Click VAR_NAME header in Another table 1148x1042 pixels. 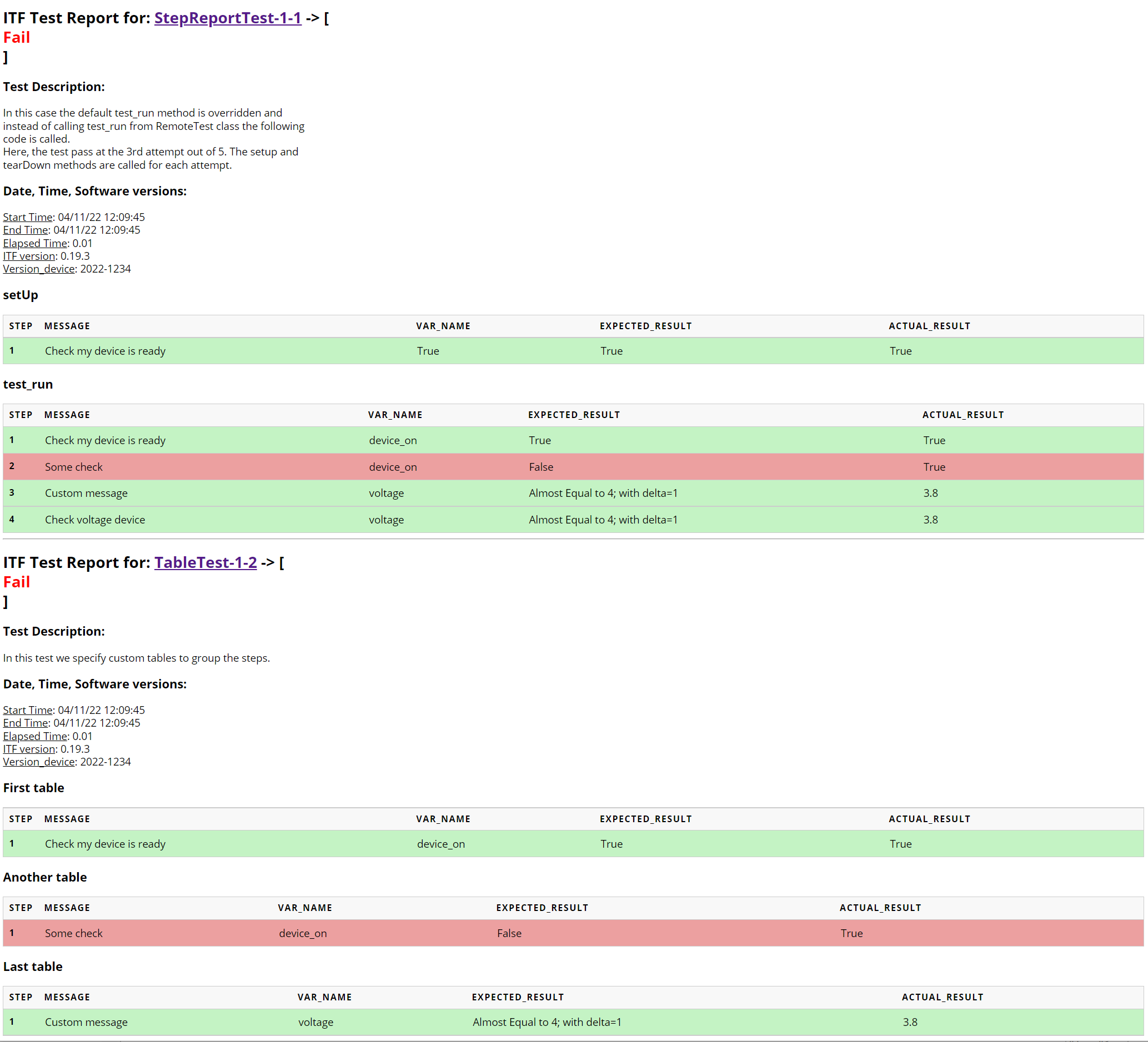(x=305, y=908)
